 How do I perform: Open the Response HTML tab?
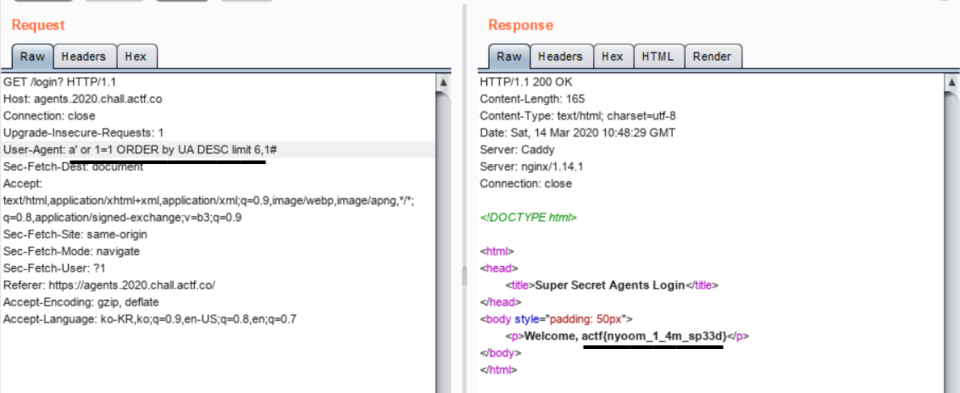(658, 56)
